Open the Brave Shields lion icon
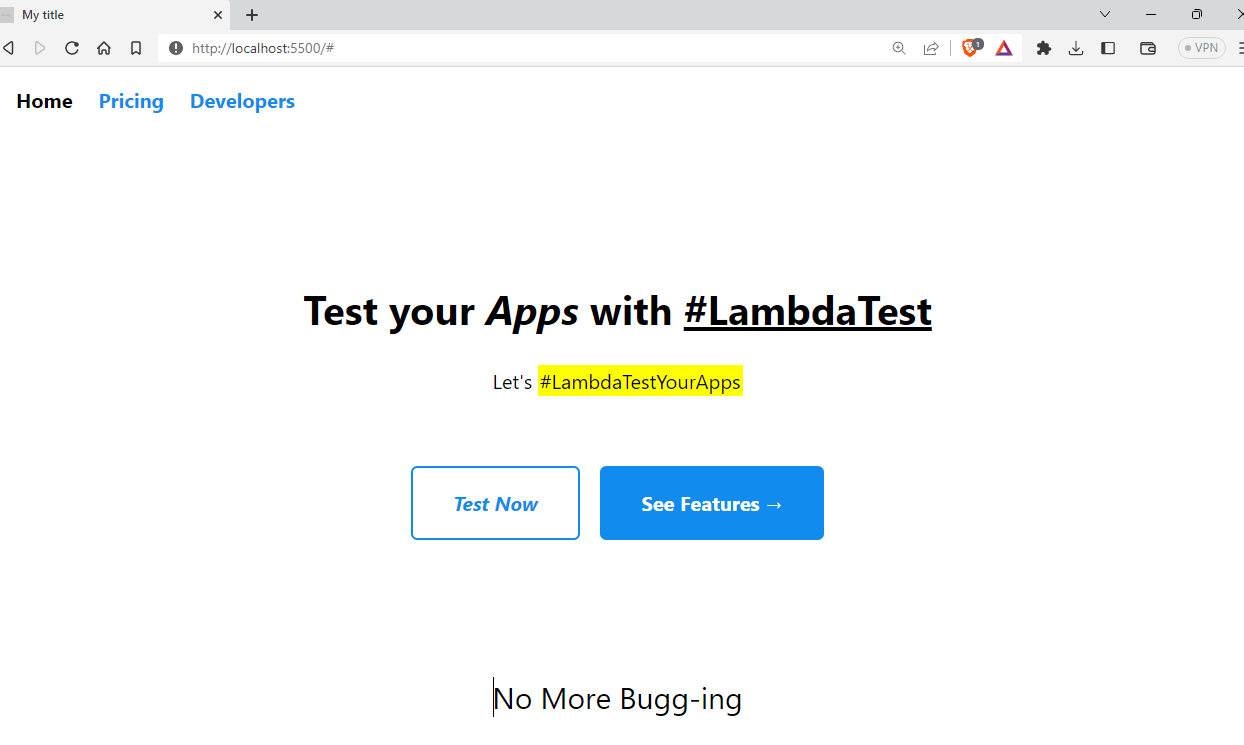Viewport: 1244px width, 745px height. (x=970, y=48)
